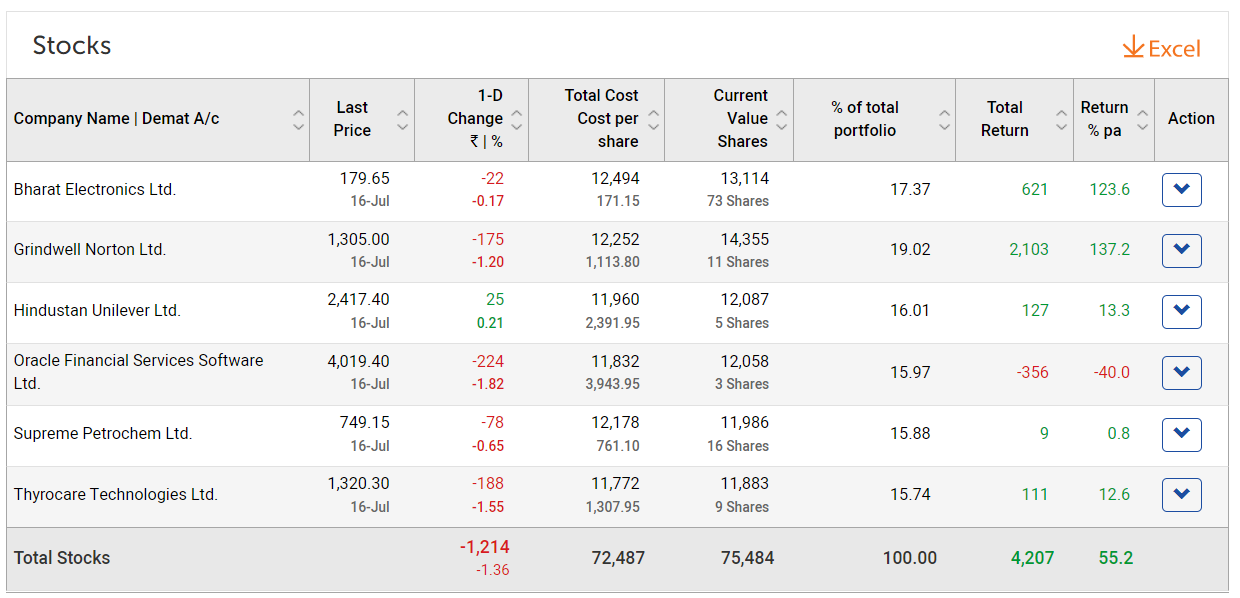Viewport: 1240px width, 598px height.
Task: Select Oracle Financial Services Software Ltd. name
Action: (x=139, y=372)
